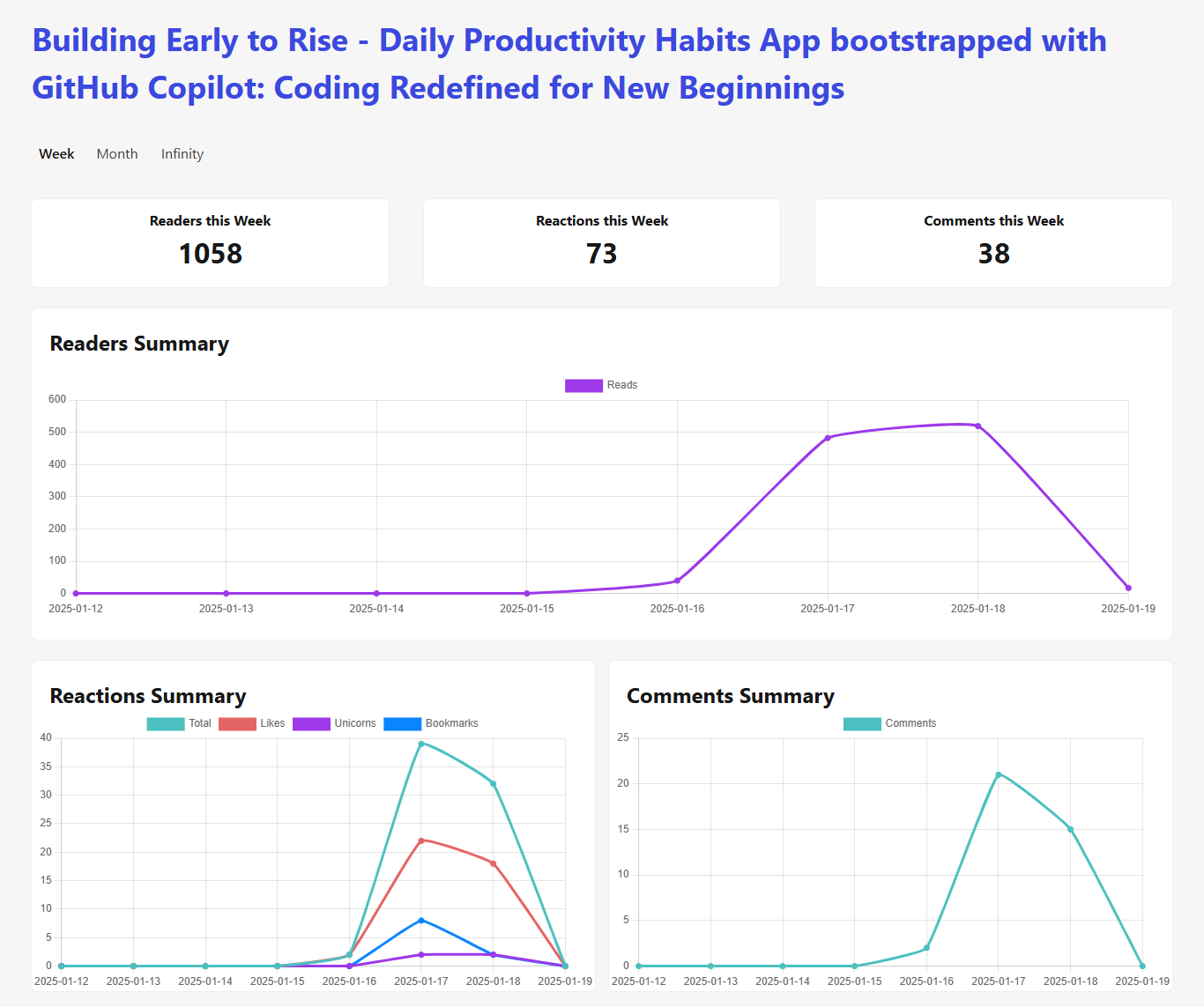Toggle the Reads legend color swatch
The width and height of the screenshot is (1204, 1007).
(583, 385)
